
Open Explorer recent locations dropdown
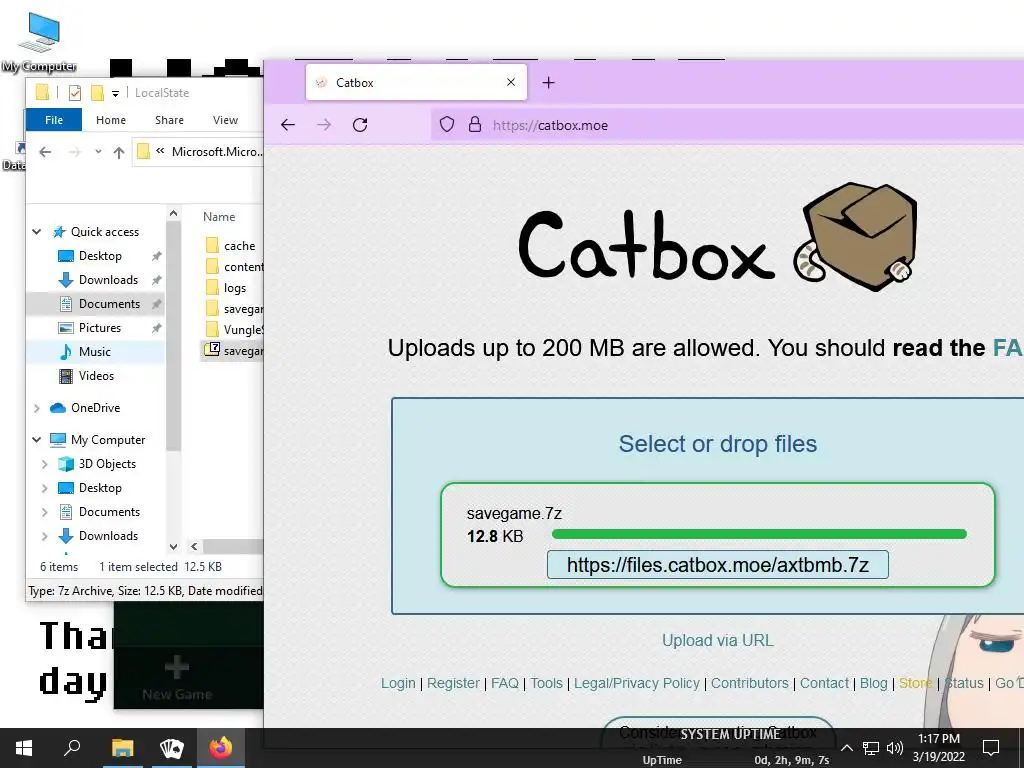pos(98,152)
